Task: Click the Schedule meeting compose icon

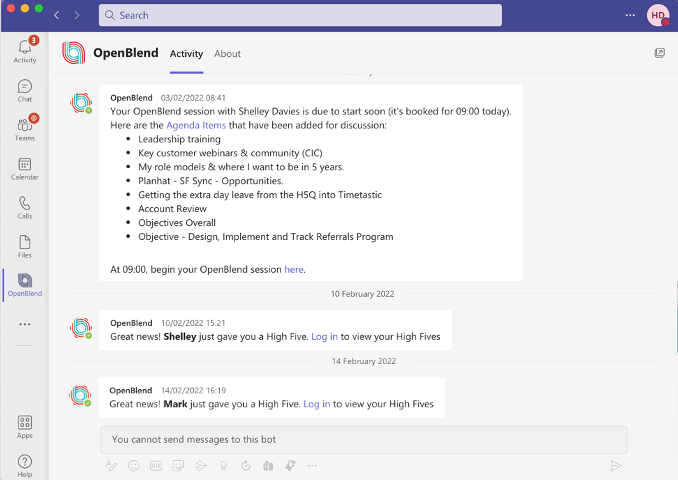Action: click(x=201, y=465)
